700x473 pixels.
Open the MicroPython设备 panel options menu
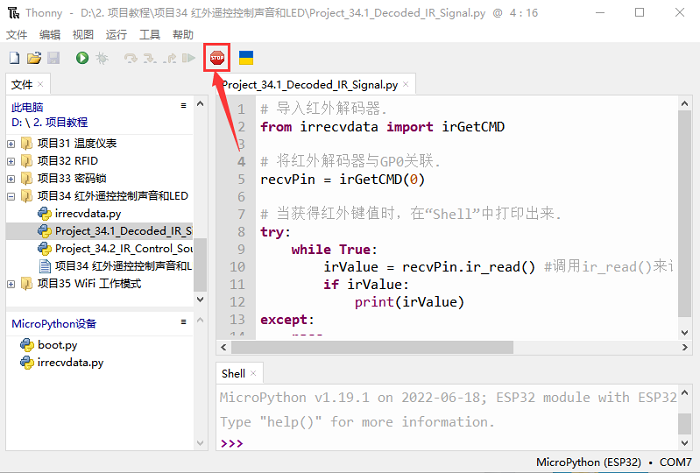pos(183,323)
